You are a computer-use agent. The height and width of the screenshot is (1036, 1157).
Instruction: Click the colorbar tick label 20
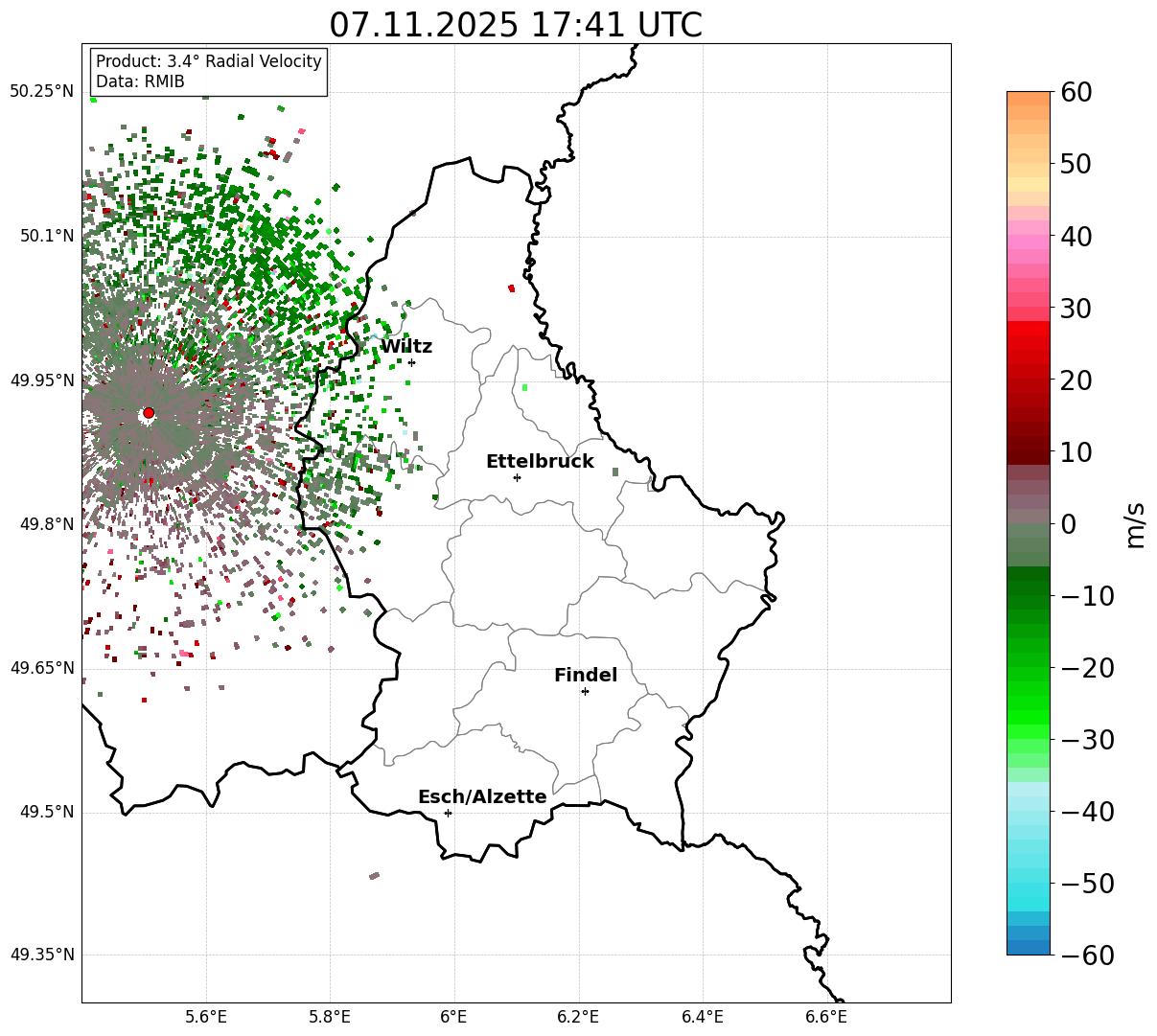click(x=1077, y=380)
